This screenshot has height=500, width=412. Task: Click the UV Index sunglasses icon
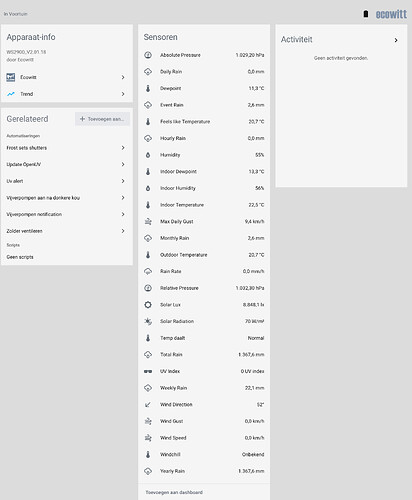(x=148, y=371)
